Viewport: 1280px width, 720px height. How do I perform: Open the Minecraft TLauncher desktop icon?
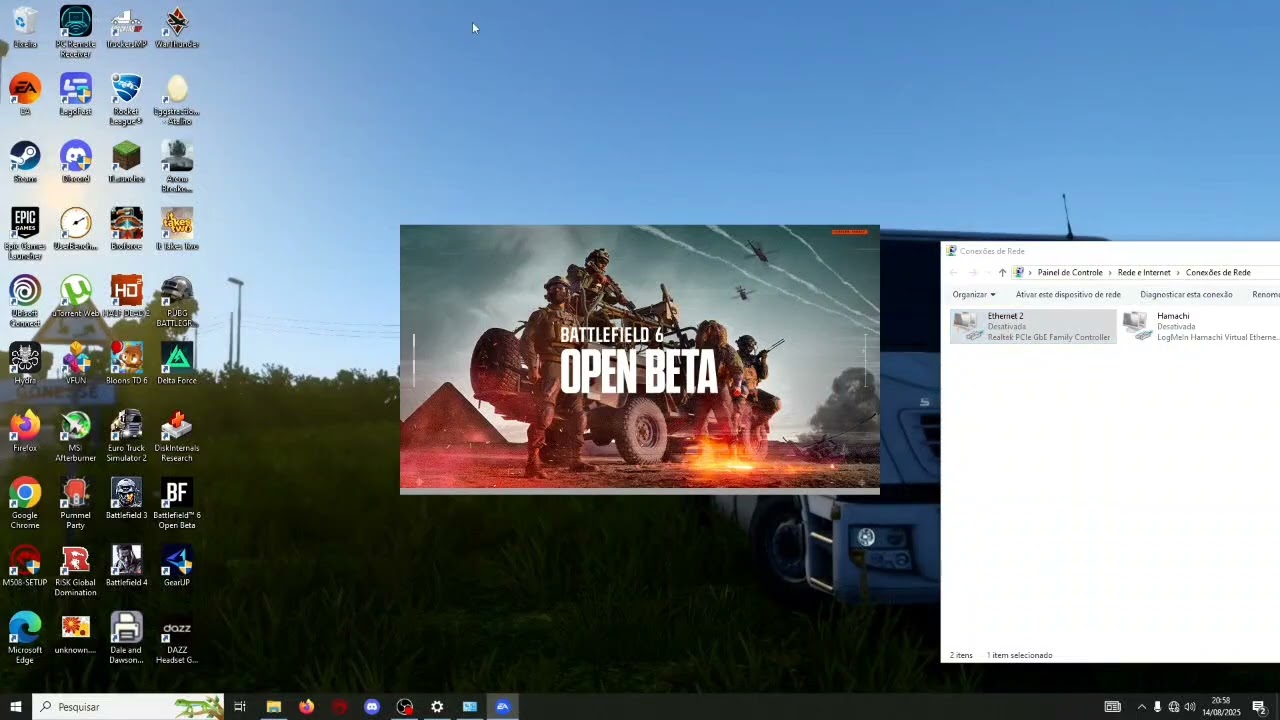coord(126,162)
